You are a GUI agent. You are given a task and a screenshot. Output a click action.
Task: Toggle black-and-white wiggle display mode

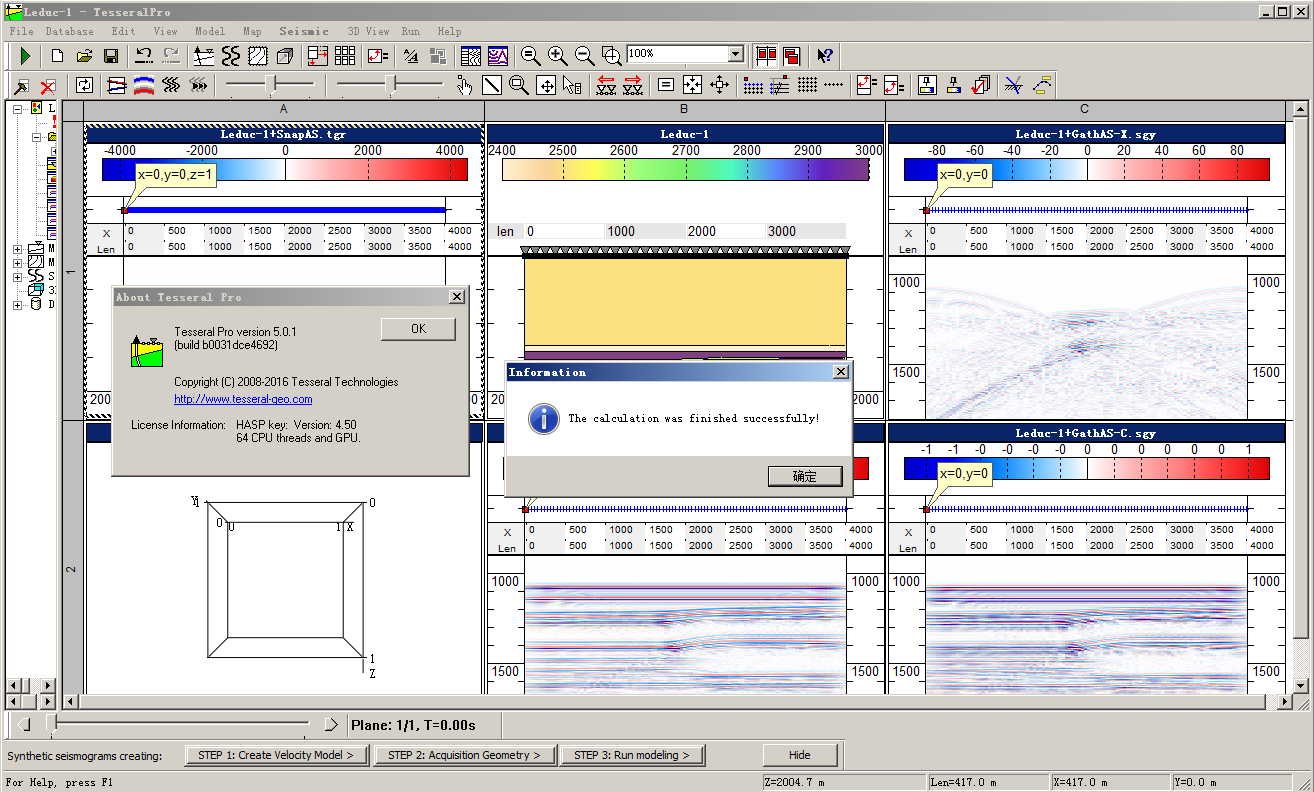(x=470, y=56)
